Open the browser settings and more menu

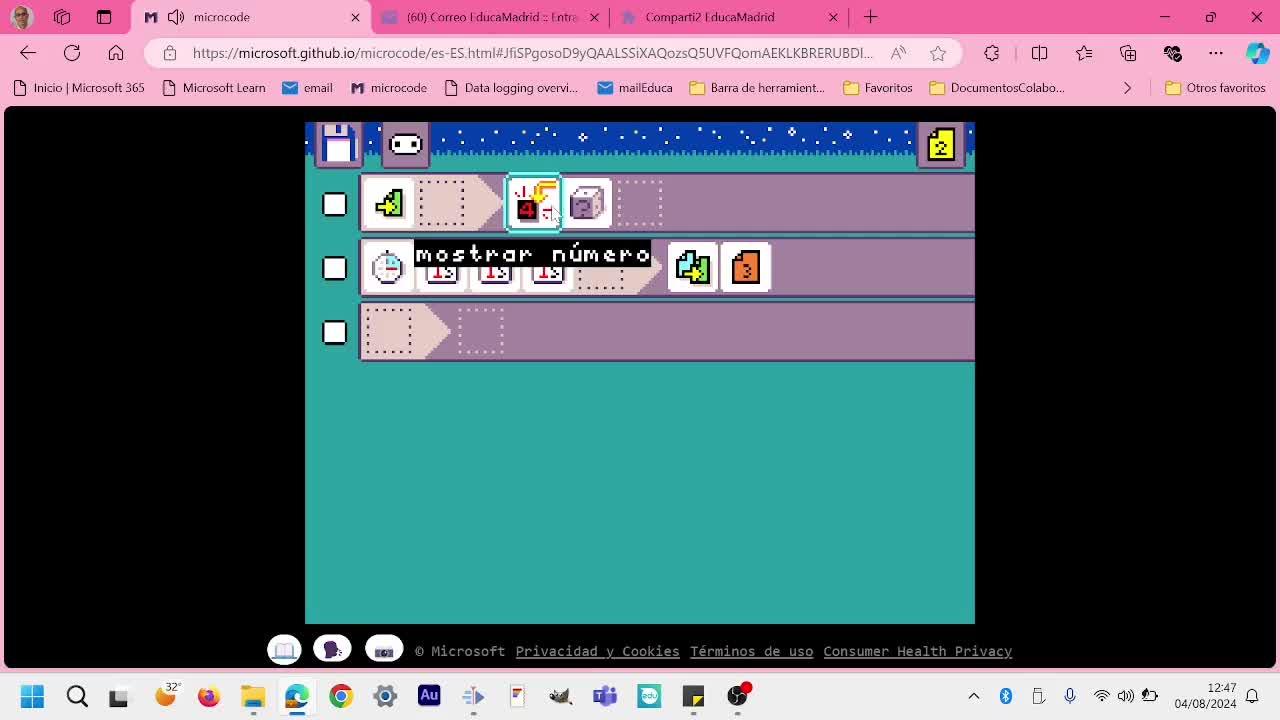(x=1216, y=53)
